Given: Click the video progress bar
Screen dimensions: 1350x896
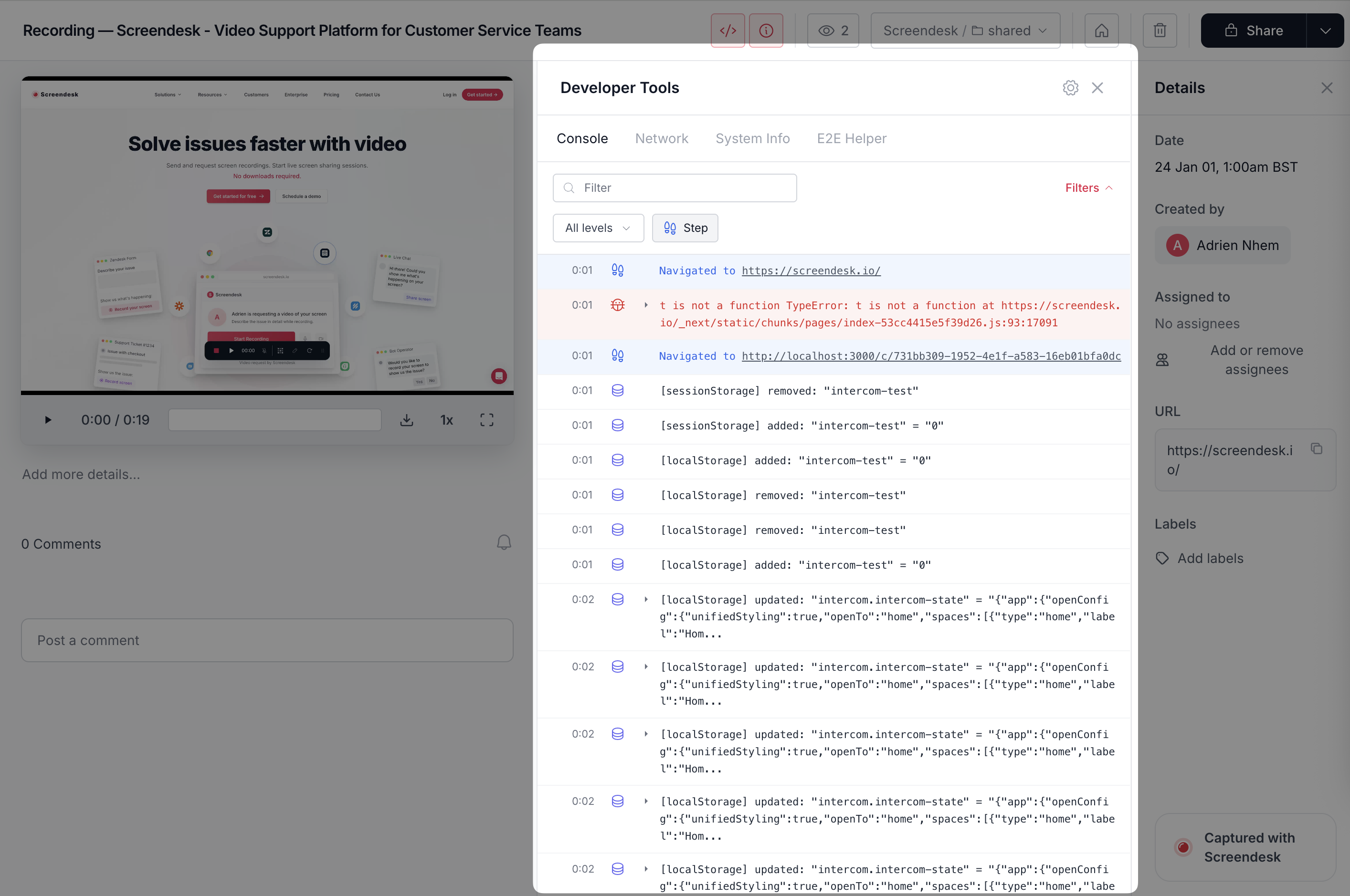Looking at the screenshot, I should (x=274, y=420).
